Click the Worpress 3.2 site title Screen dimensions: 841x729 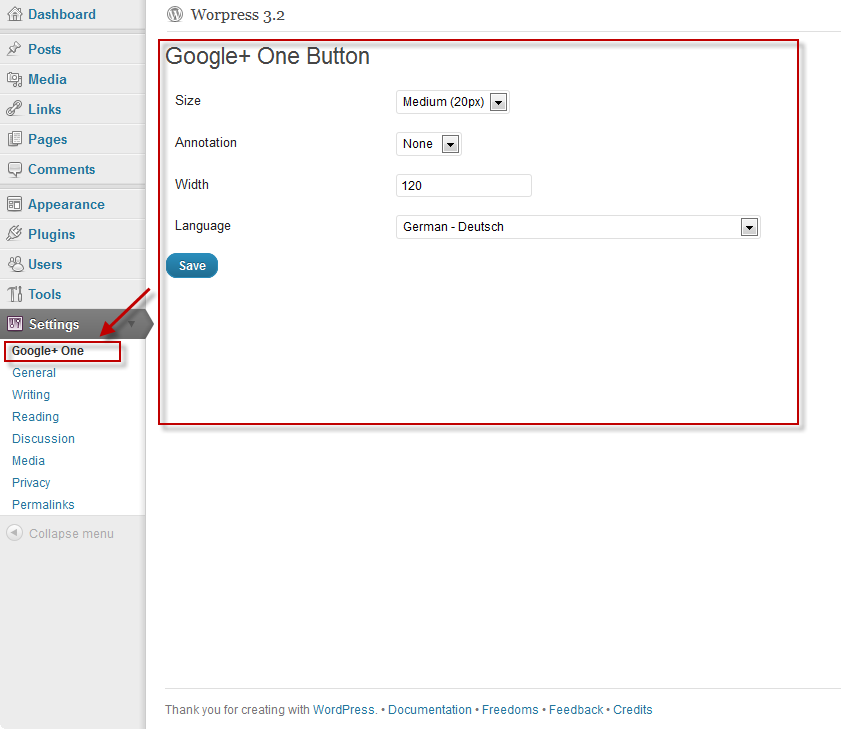(238, 15)
